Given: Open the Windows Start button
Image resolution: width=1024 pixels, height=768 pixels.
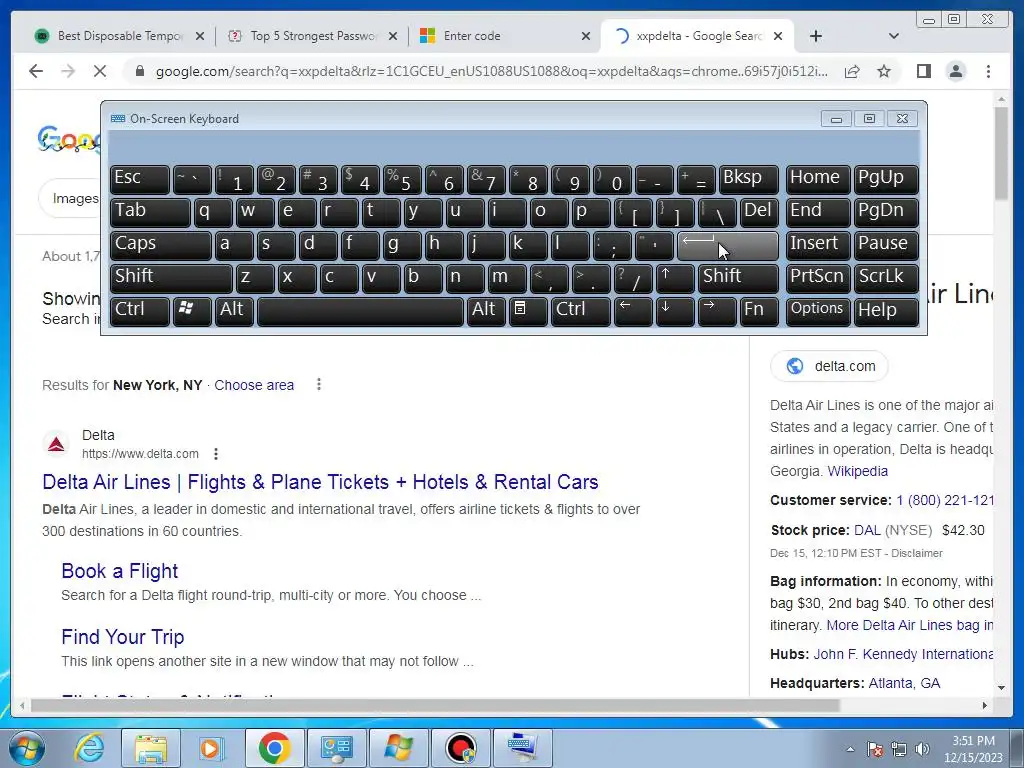Looking at the screenshot, I should pos(26,748).
